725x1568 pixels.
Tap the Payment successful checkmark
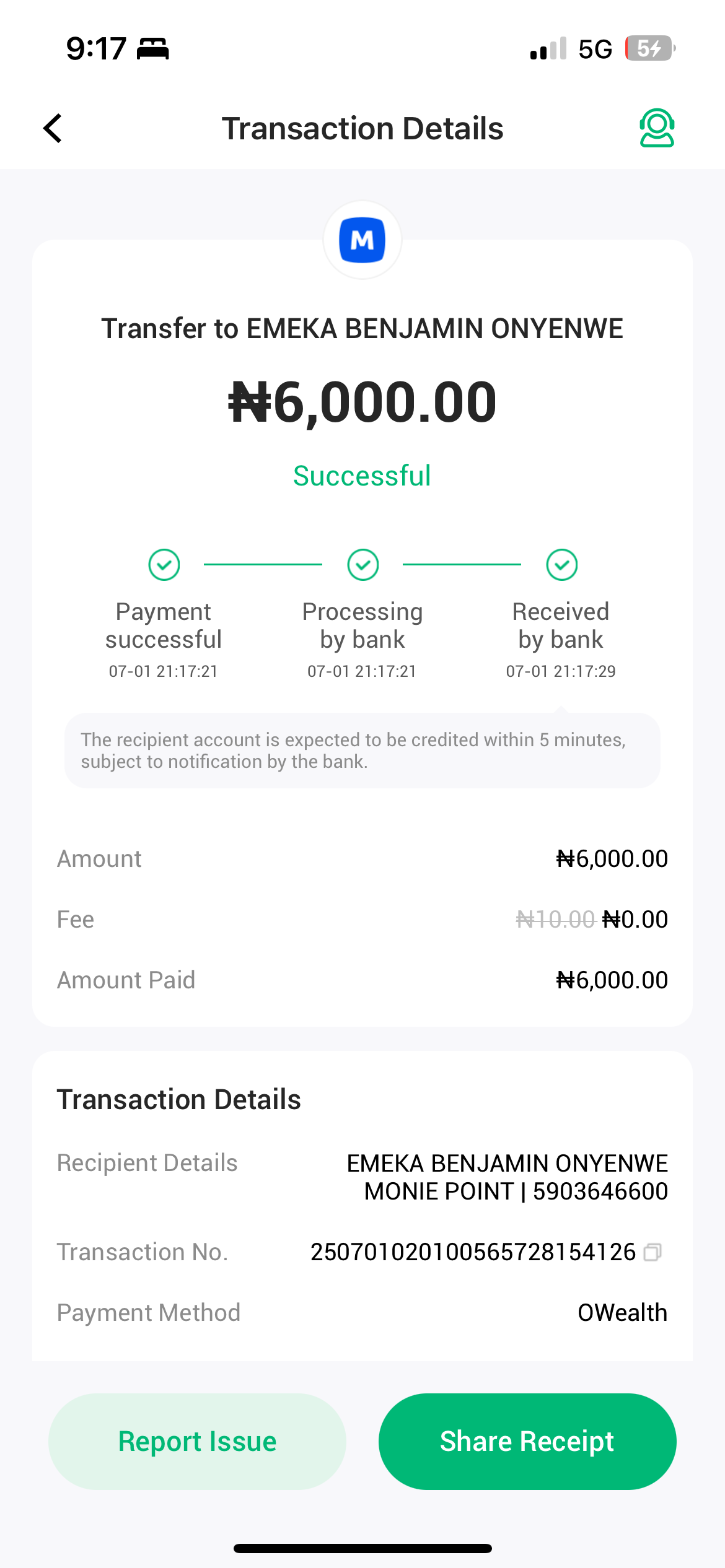click(164, 565)
